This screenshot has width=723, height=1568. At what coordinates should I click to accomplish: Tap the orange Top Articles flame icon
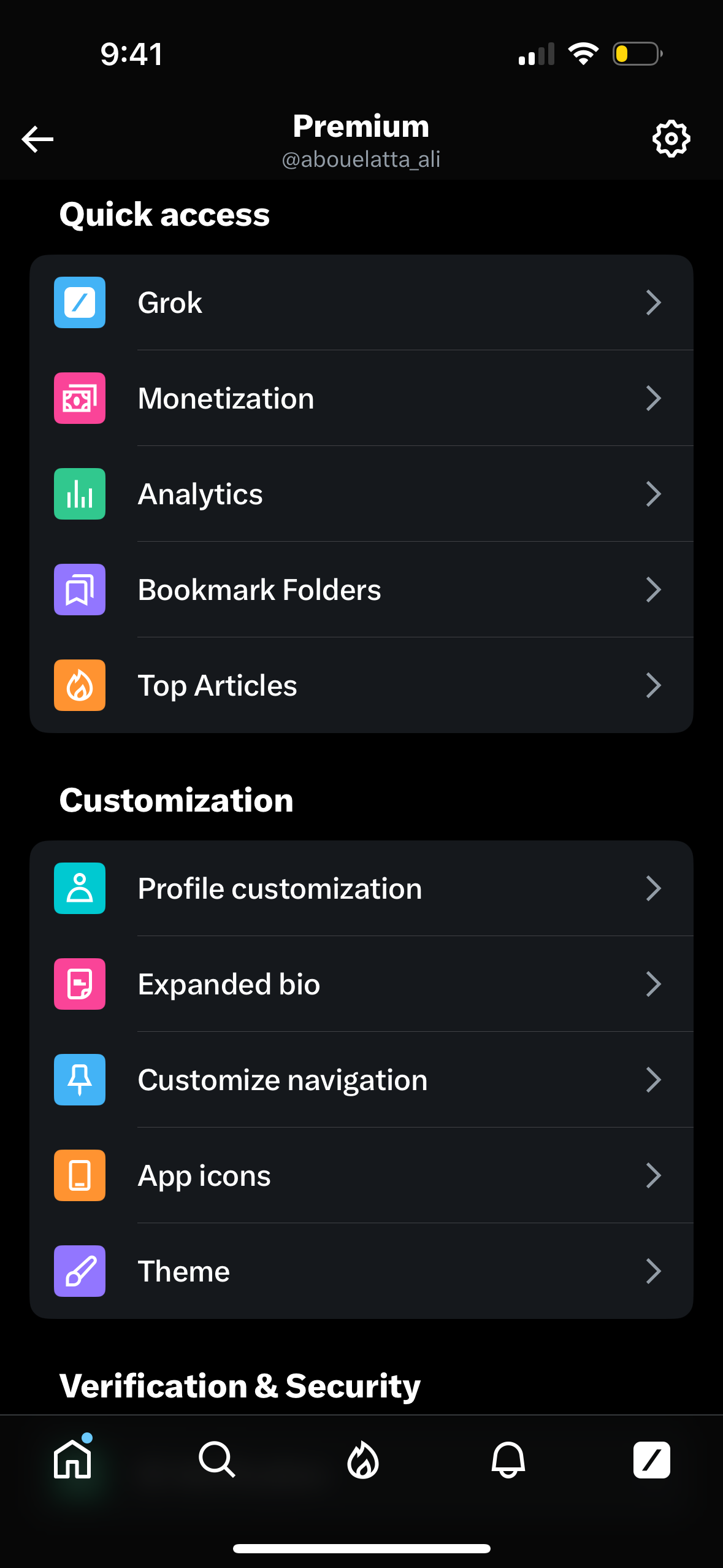(80, 685)
